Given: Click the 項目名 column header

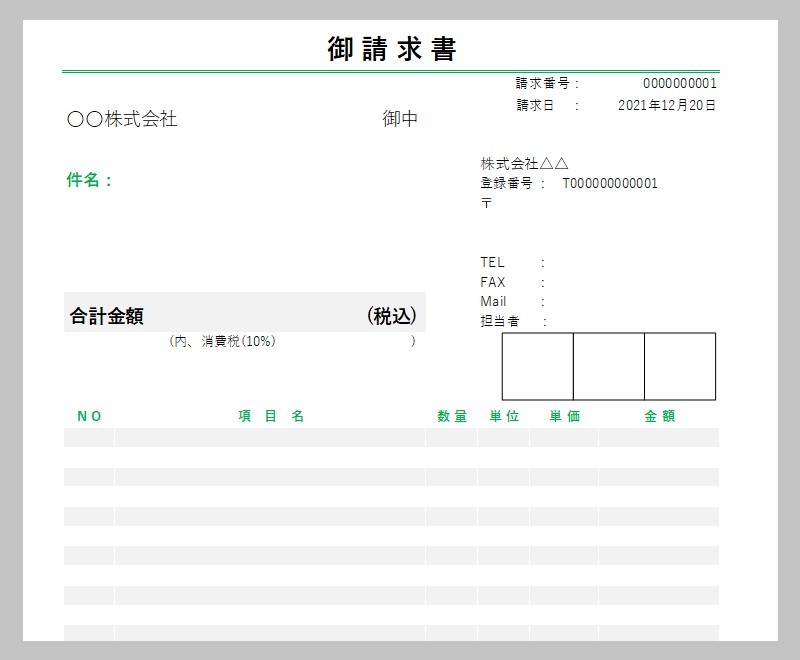Looking at the screenshot, I should [271, 416].
